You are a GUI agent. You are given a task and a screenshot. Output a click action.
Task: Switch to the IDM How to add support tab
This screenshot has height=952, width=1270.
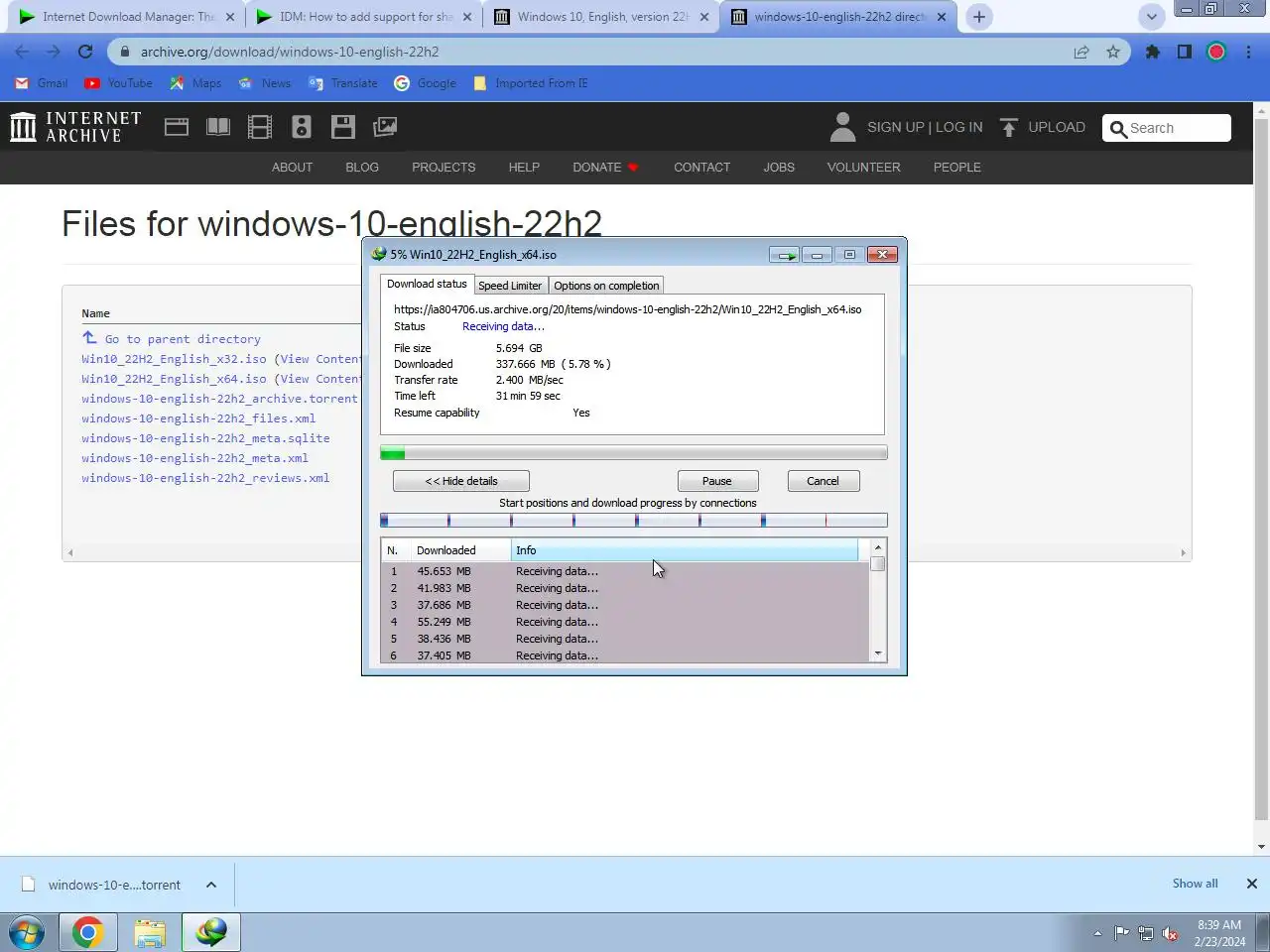(x=363, y=17)
